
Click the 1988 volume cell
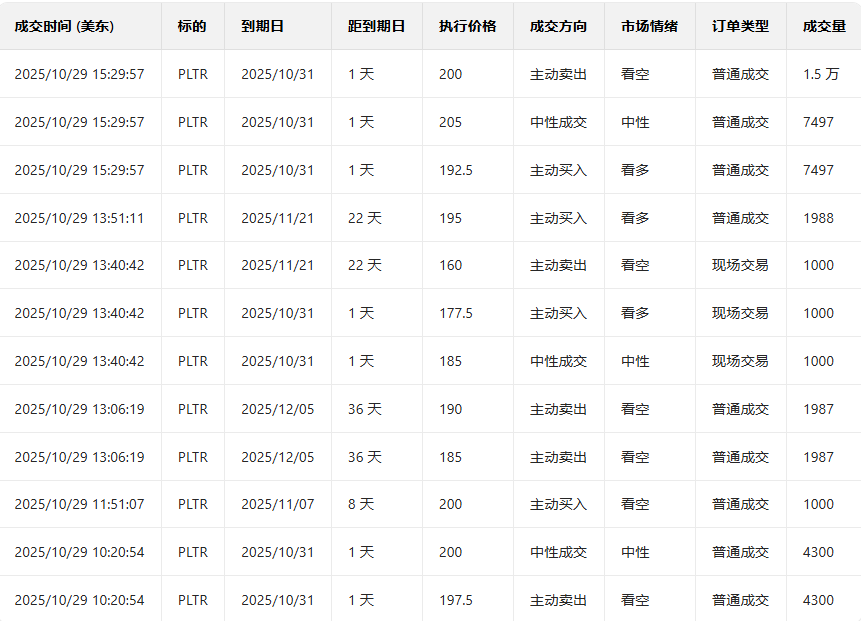click(817, 218)
